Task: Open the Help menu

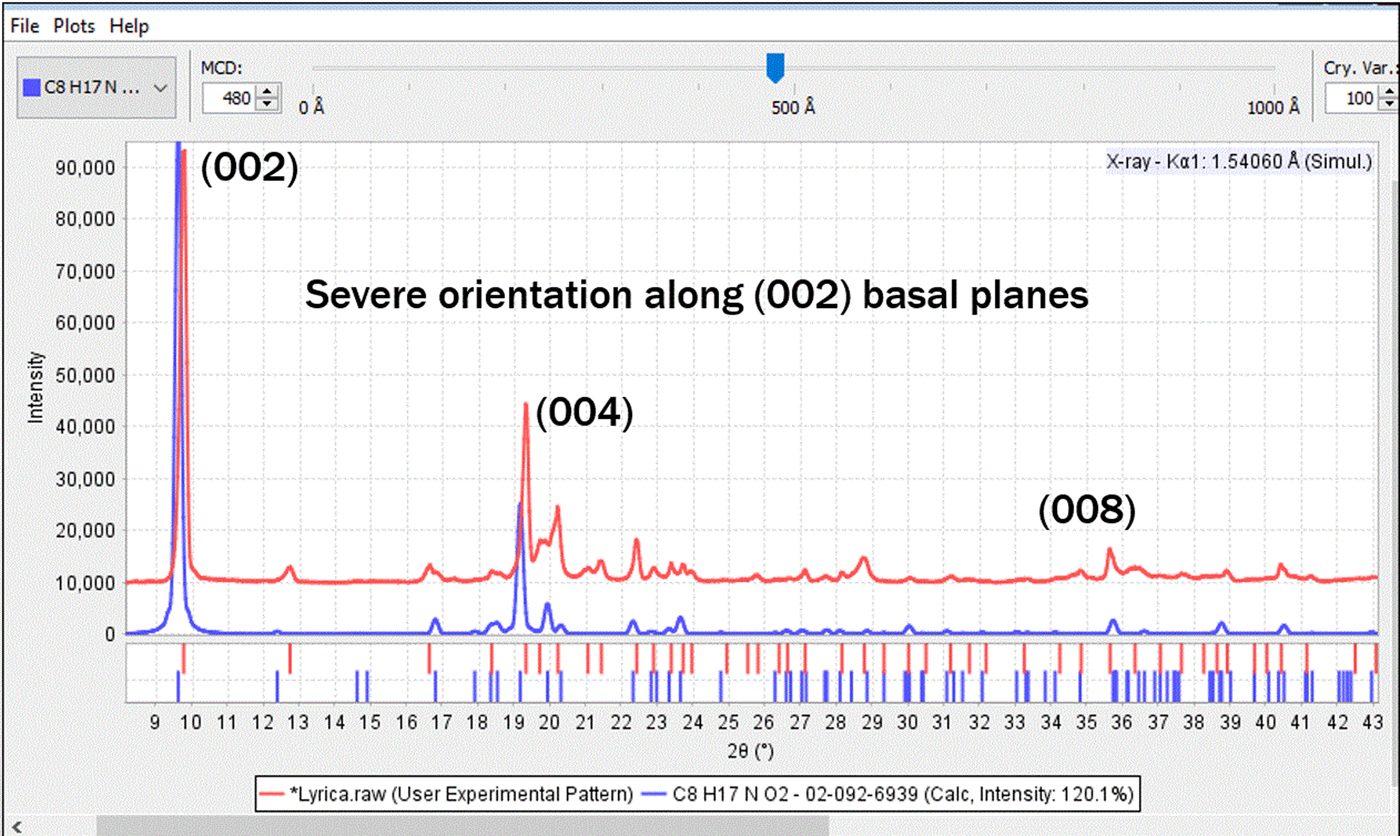Action: click(x=129, y=26)
